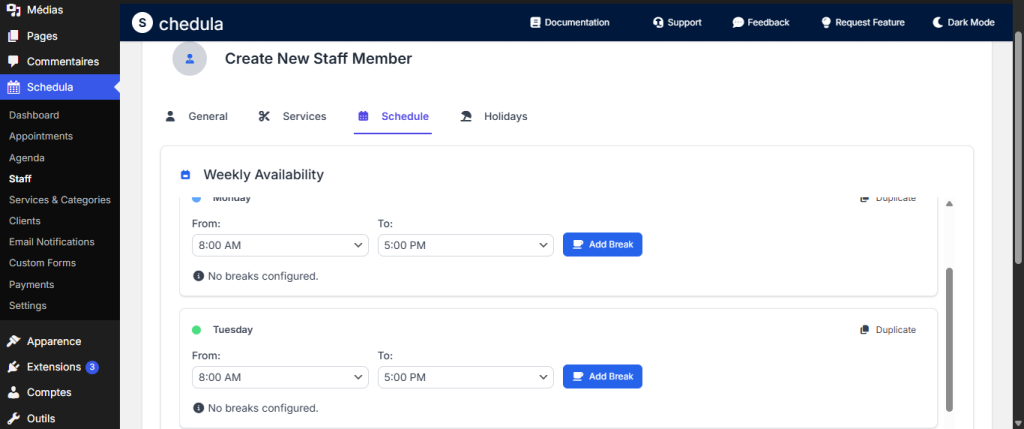Add a break for Monday

pyautogui.click(x=602, y=245)
